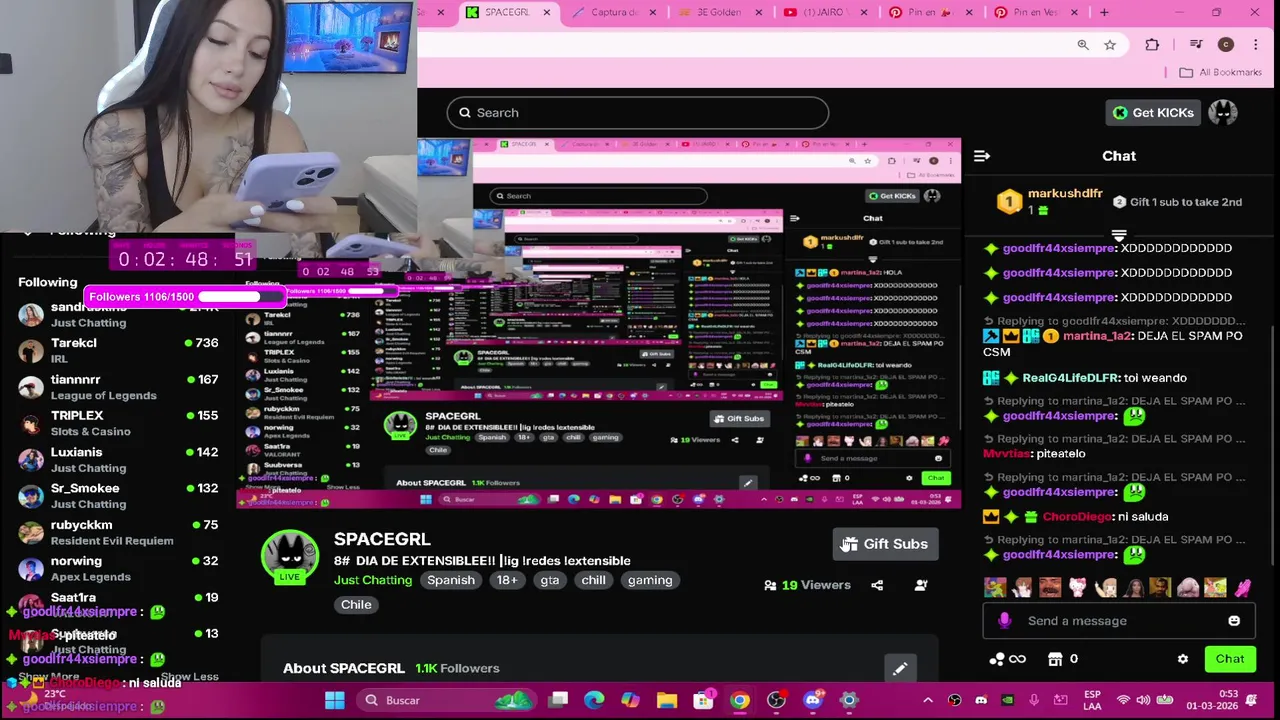Switch to the 3E Golden browser tab

tap(720, 12)
